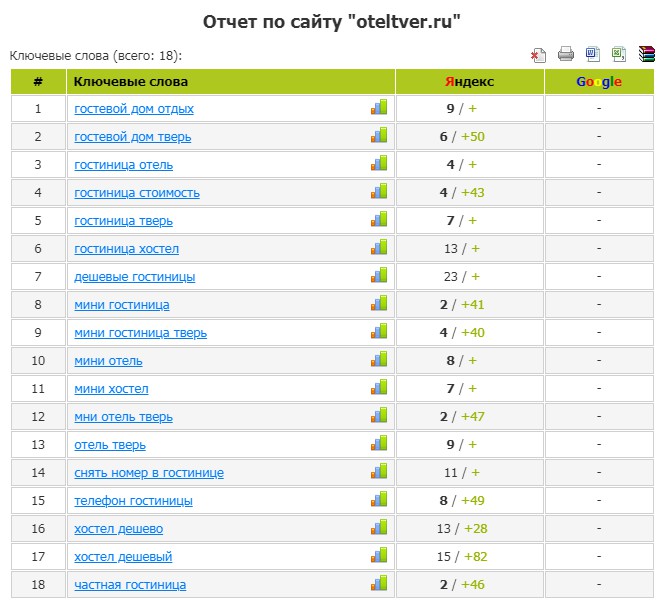Screen dimensions: 666x611
Task: Select the 'гостиница хостел' keyword link
Action: (127, 249)
